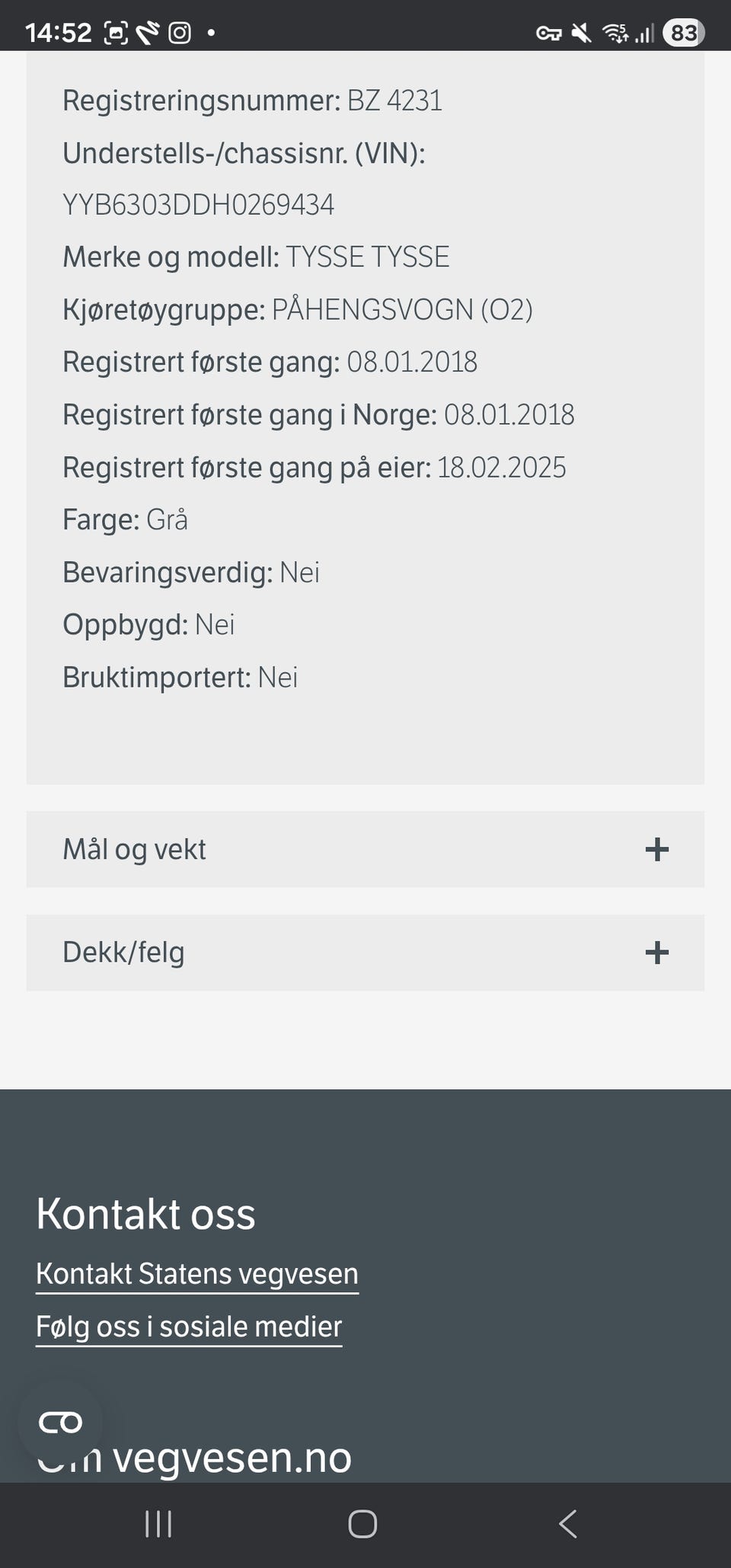The image size is (731, 1568).
Task: Tap the VPN key status icon
Action: 548,33
